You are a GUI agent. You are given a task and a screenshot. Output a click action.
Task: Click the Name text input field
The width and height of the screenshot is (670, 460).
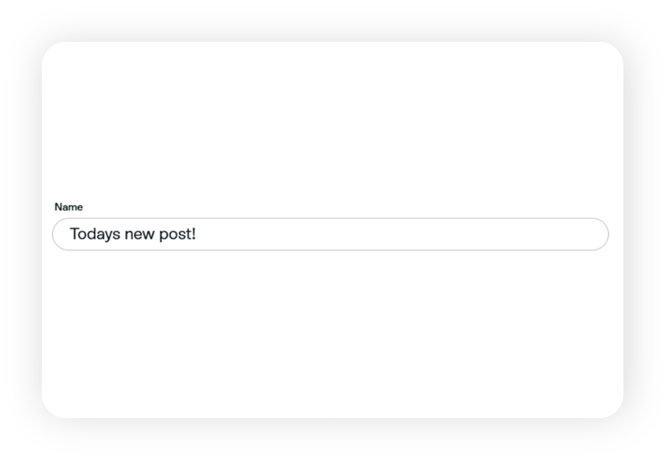(330, 235)
